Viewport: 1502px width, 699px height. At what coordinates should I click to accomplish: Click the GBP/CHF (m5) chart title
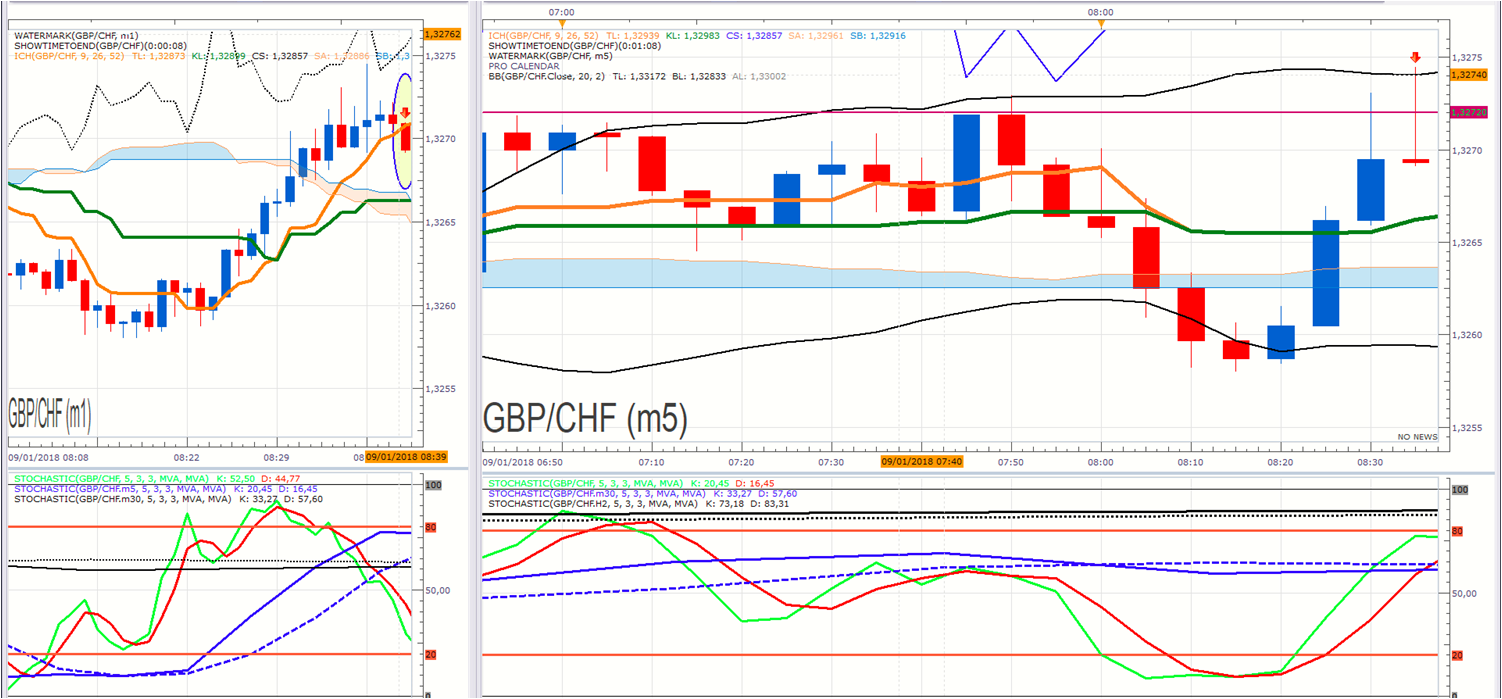[x=586, y=418]
